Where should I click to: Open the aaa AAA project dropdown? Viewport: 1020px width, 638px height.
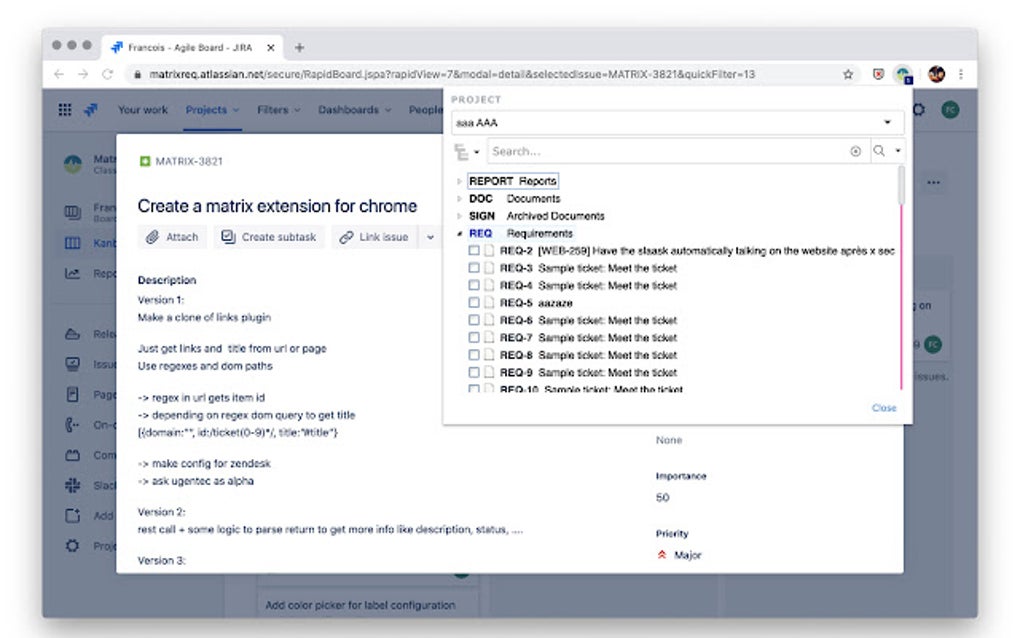point(887,122)
